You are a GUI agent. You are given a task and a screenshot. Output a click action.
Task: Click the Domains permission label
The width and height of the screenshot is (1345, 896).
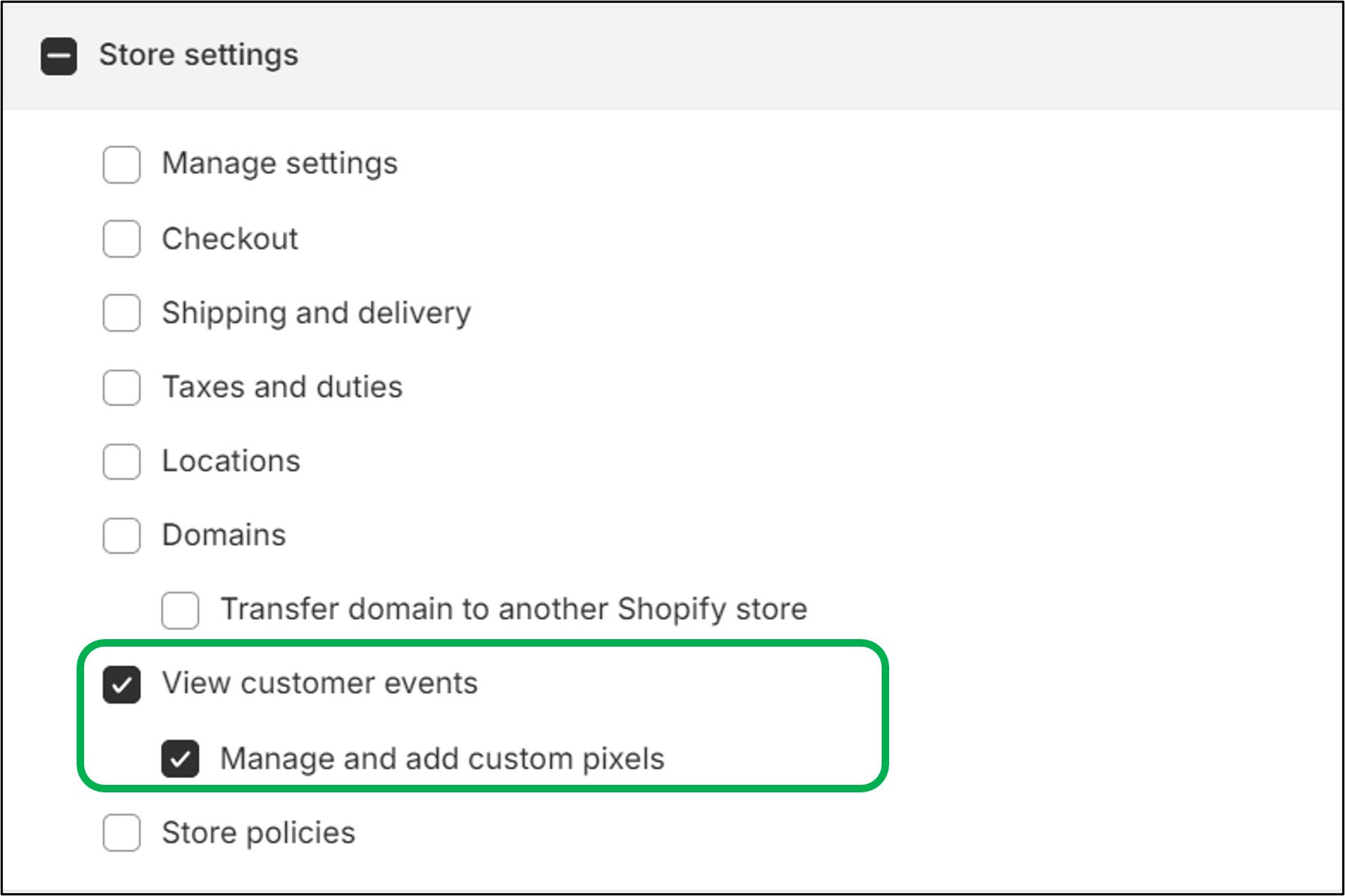[223, 535]
